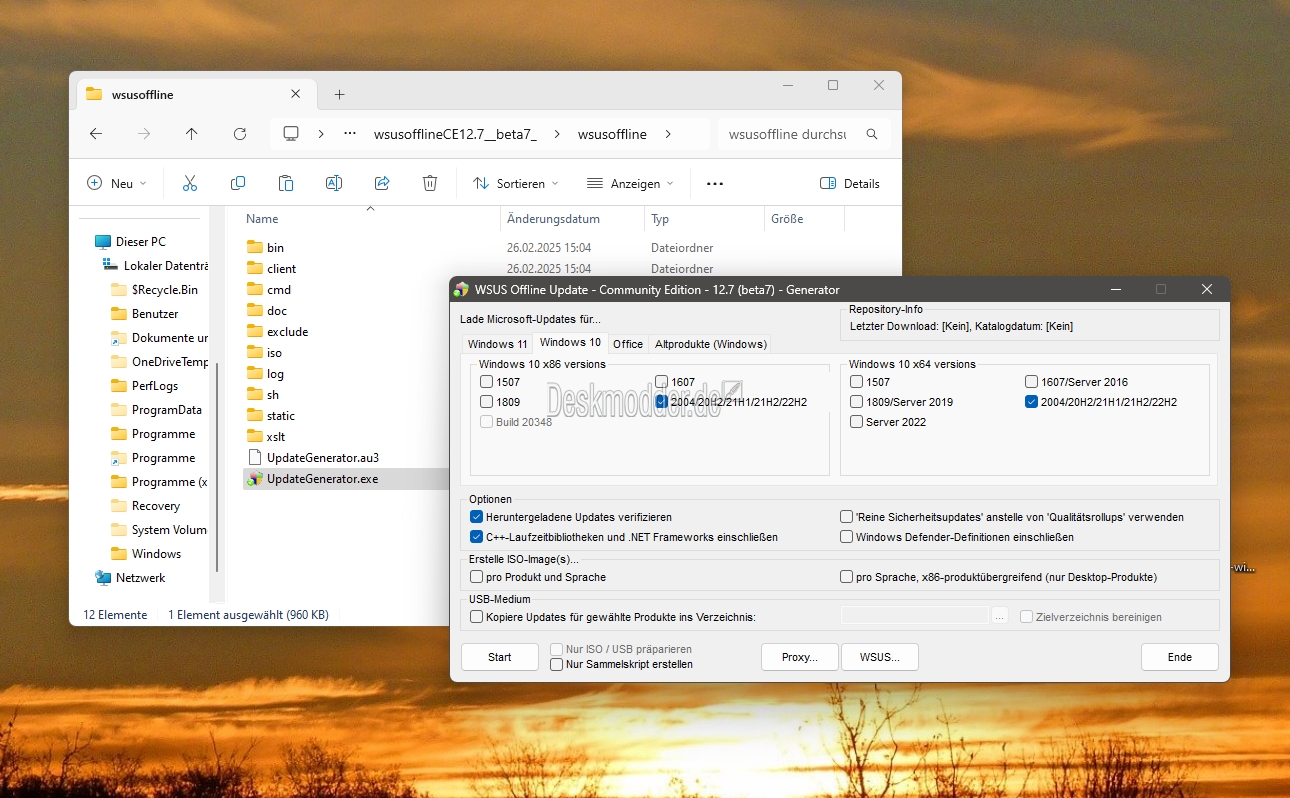Navigate up one folder with up arrow
The image size is (1290, 798).
point(192,134)
